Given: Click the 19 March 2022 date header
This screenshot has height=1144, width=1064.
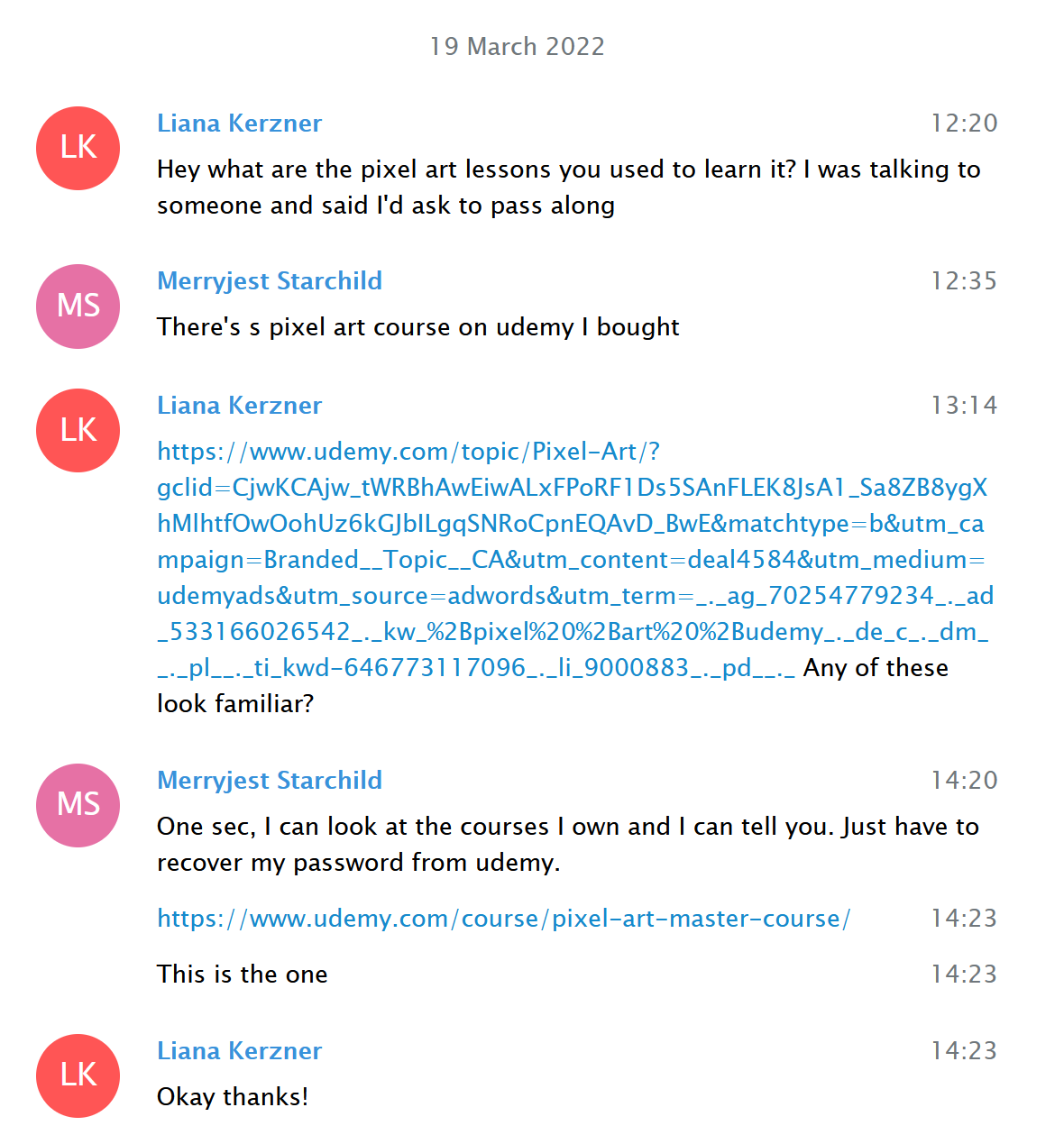Looking at the screenshot, I should pyautogui.click(x=517, y=47).
